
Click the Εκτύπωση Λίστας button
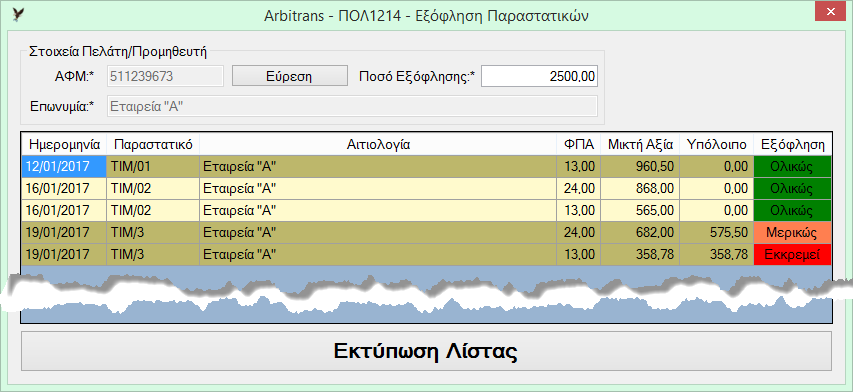[x=426, y=351]
